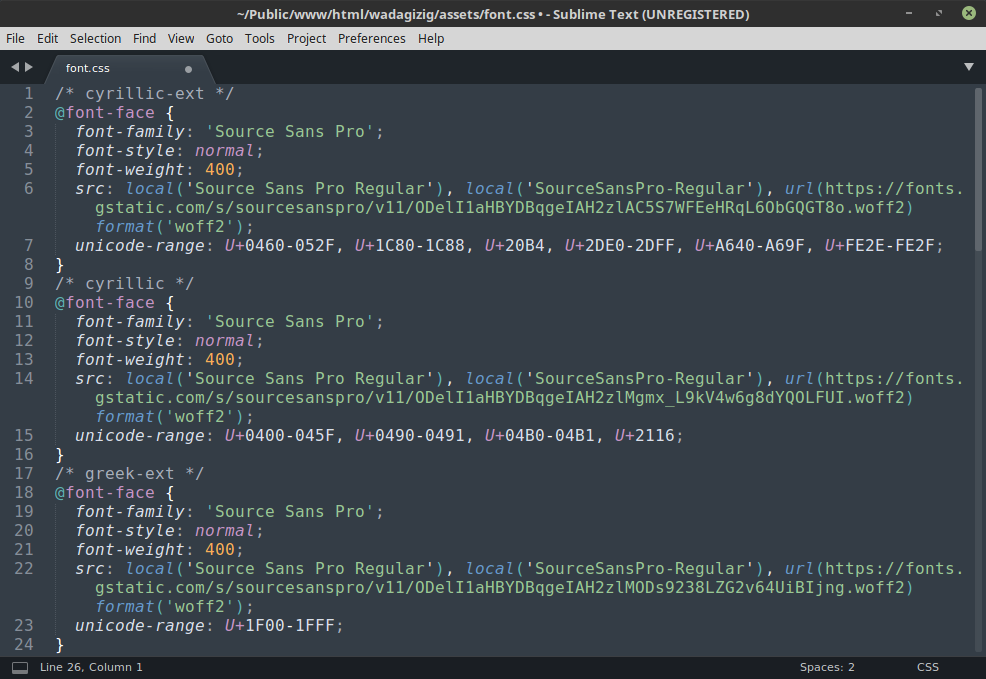The height and width of the screenshot is (679, 986).
Task: Click the previous tab arrow
Action: (x=15, y=67)
